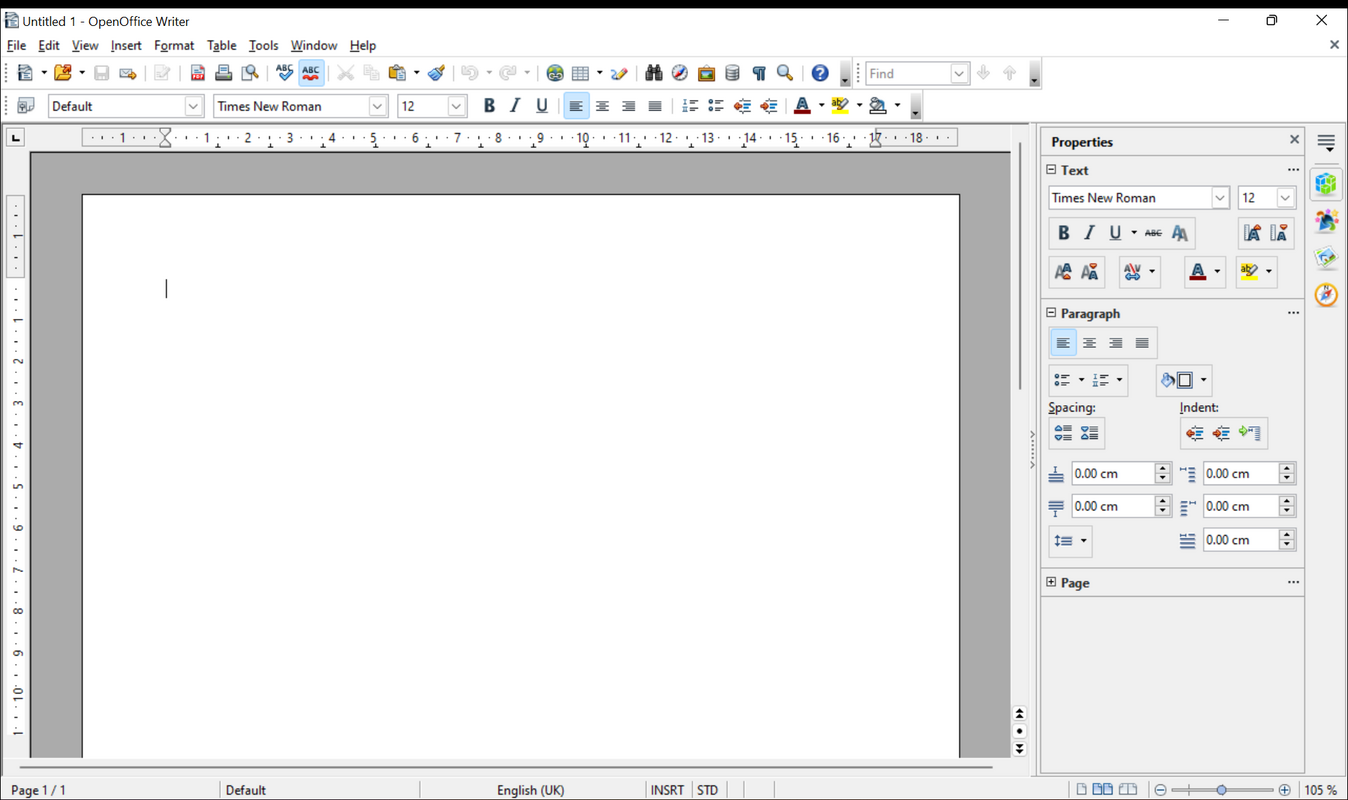Open sidebar font name dropdown
Viewport: 1348px width, 800px height.
coord(1220,198)
